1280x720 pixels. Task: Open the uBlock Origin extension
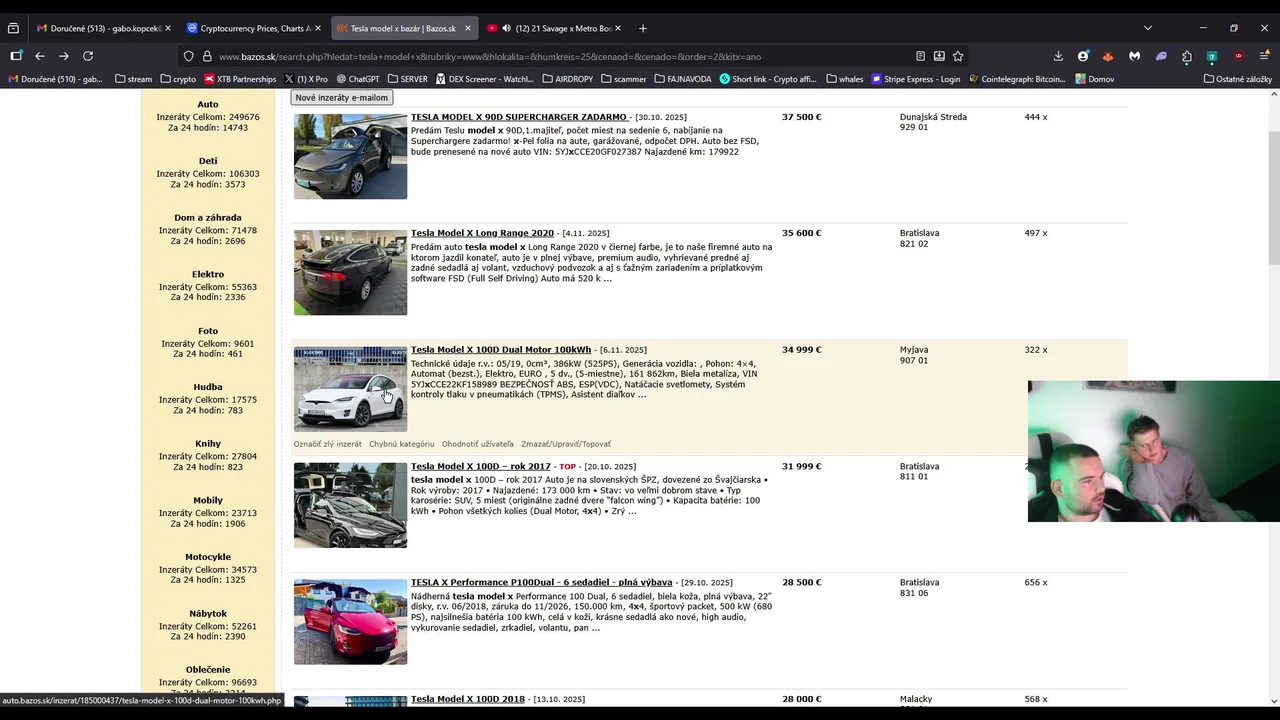click(x=1239, y=56)
